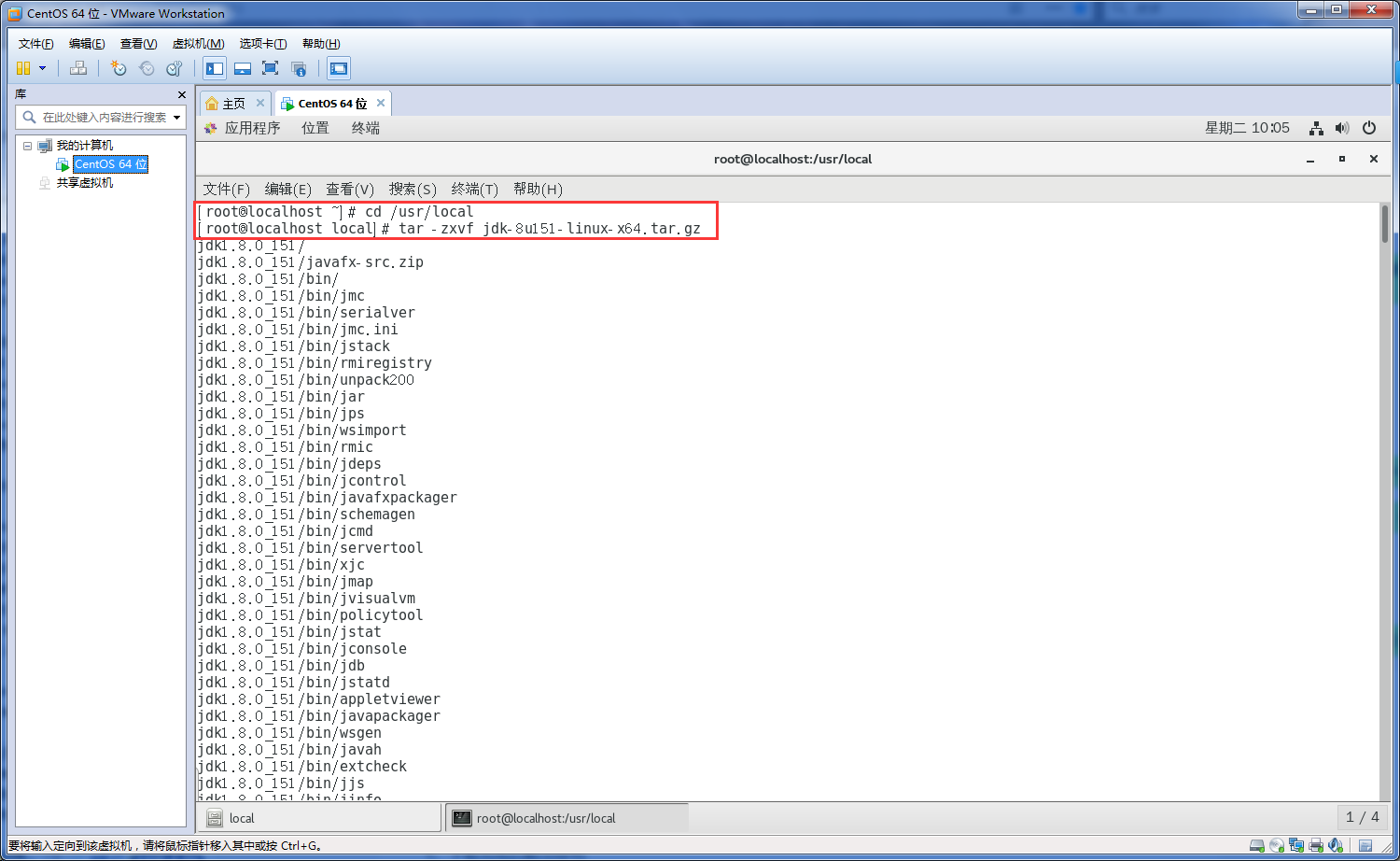Open the power options dropdown arrow

click(x=42, y=68)
